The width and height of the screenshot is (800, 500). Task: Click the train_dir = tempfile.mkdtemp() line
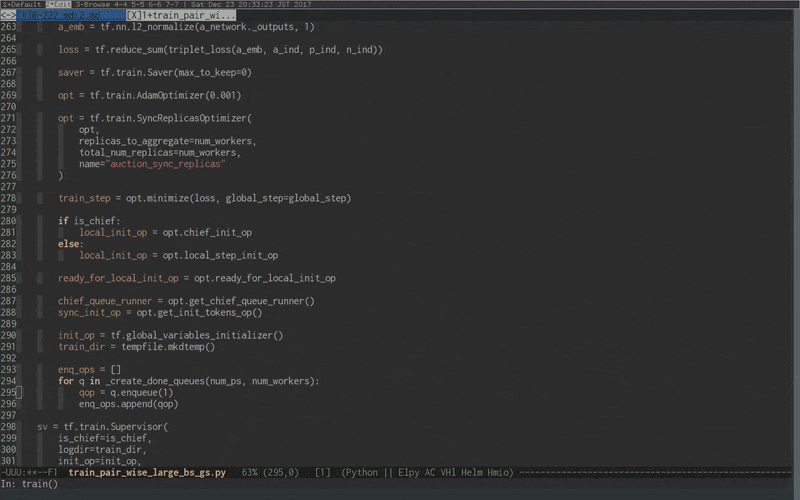136,346
